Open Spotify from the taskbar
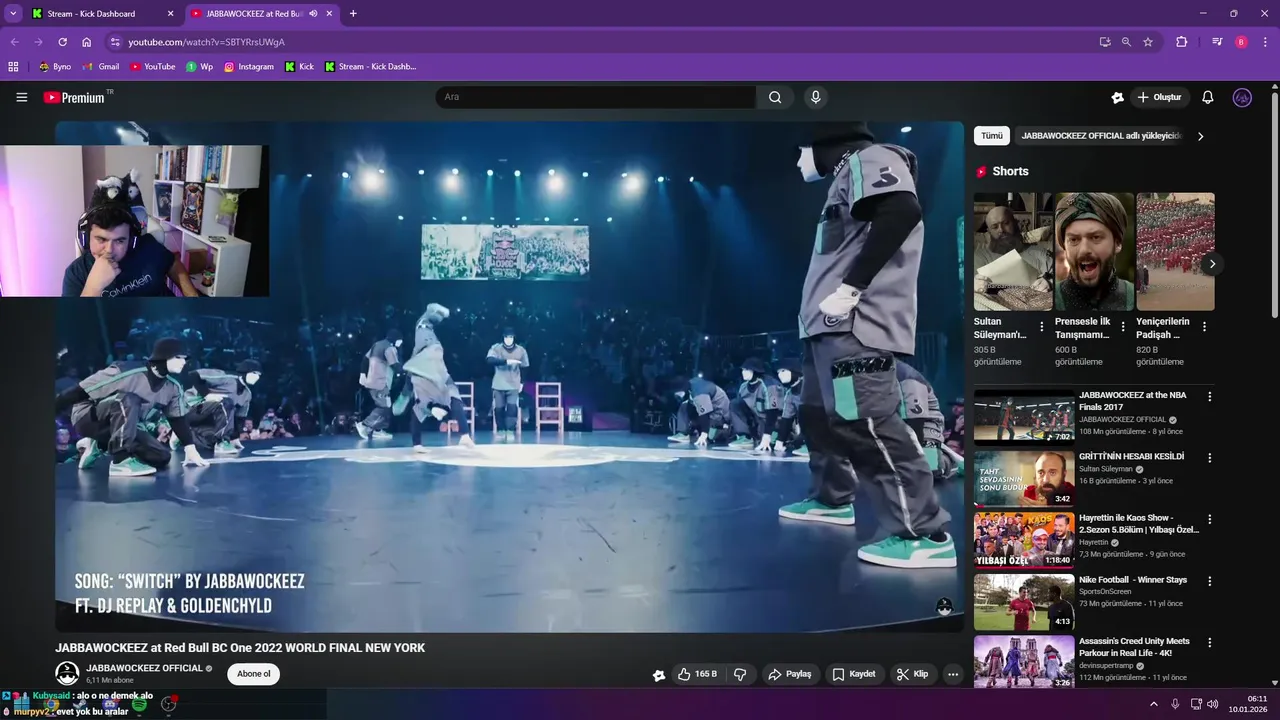This screenshot has height=720, width=1280. click(x=140, y=704)
